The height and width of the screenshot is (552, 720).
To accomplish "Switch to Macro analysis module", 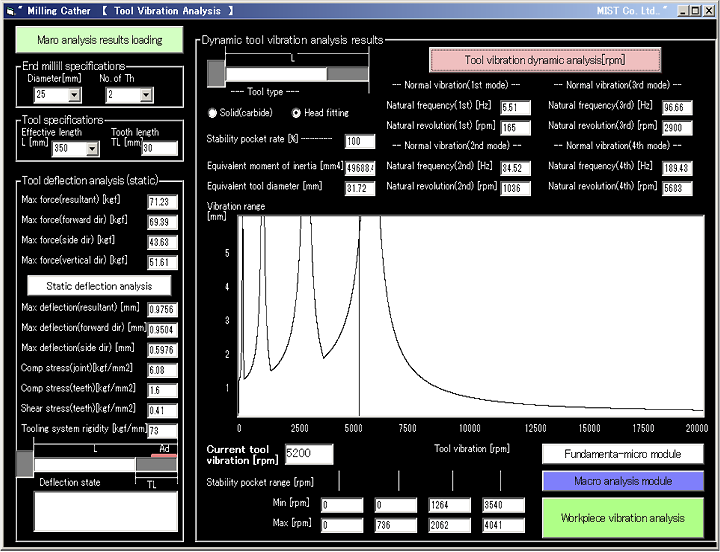I will 622,481.
